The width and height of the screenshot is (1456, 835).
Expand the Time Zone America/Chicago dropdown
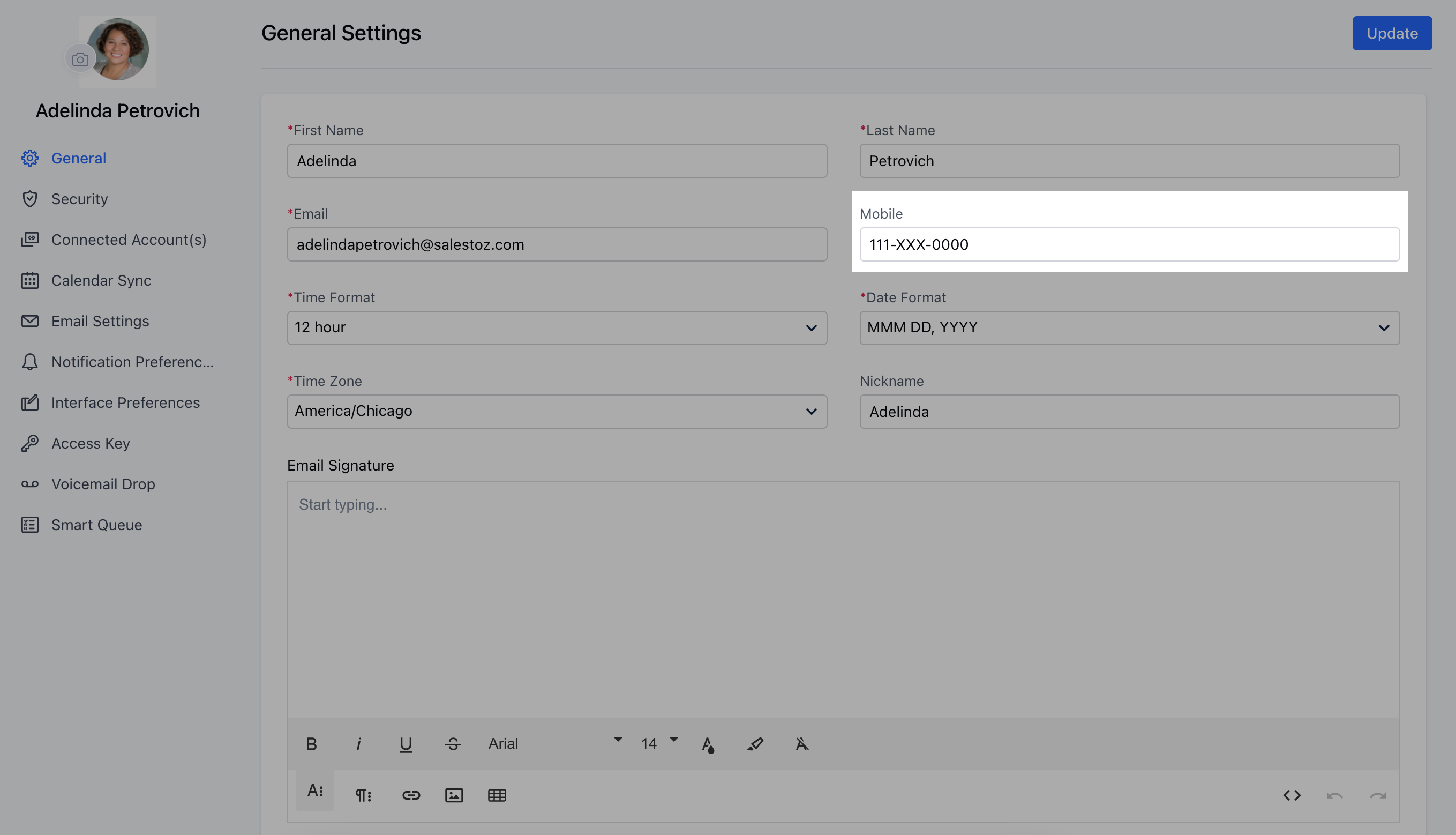[x=557, y=411]
